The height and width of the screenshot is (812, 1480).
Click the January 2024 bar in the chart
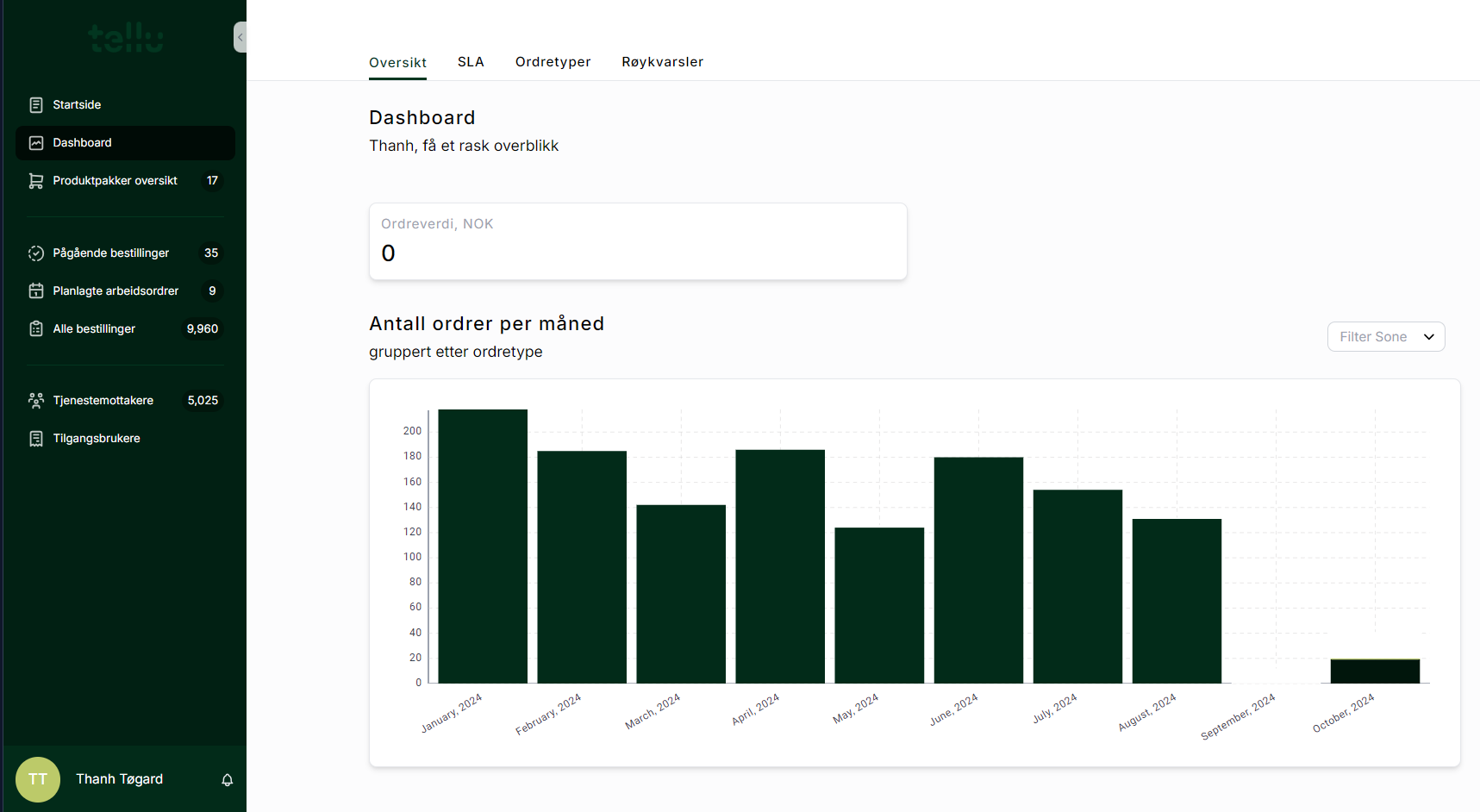pyautogui.click(x=483, y=546)
